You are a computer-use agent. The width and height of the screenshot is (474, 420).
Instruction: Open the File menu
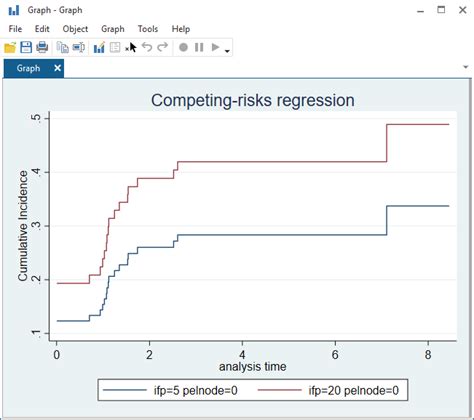(15, 29)
